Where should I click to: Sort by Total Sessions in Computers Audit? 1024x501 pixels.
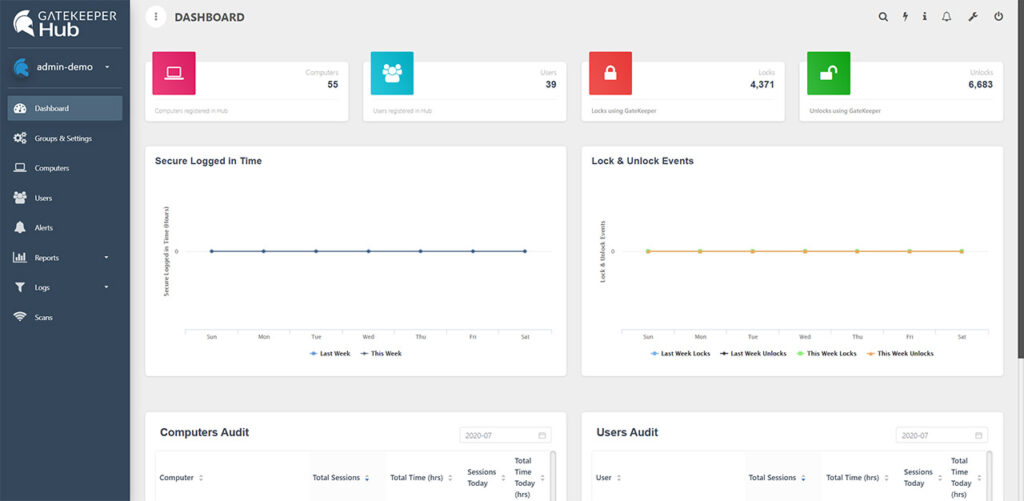click(x=342, y=478)
